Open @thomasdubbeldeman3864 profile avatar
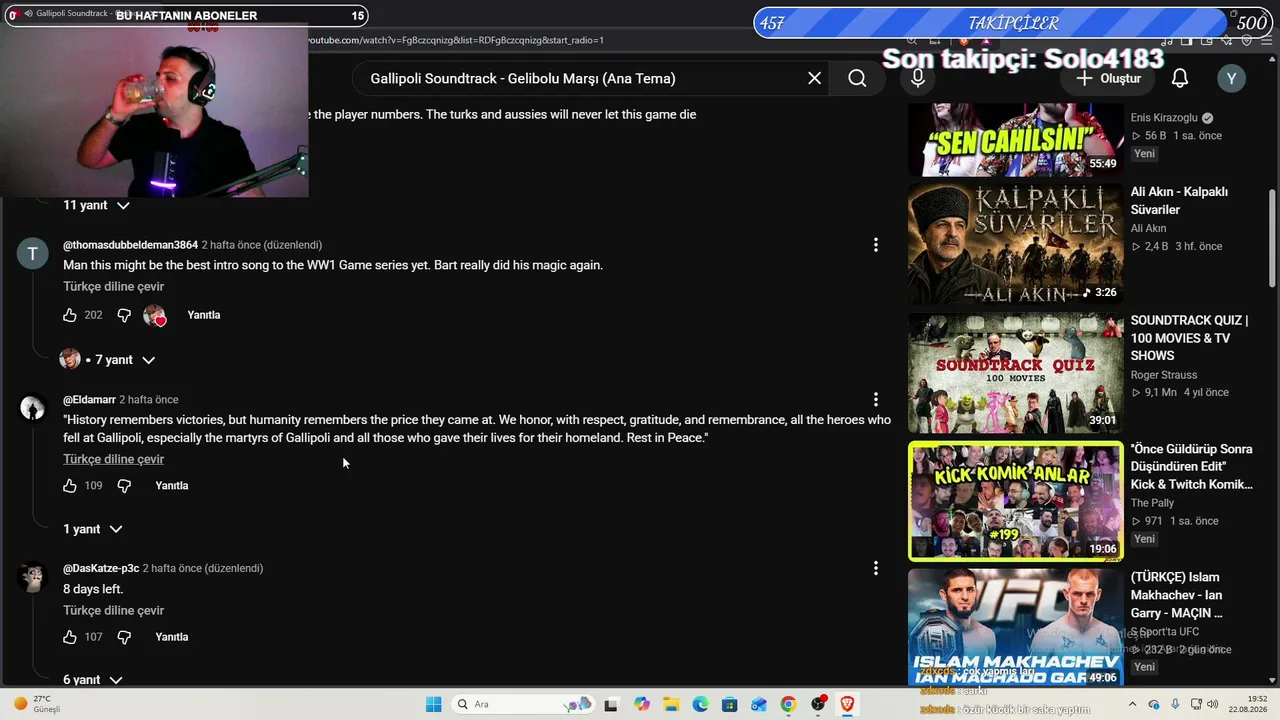 coord(33,254)
